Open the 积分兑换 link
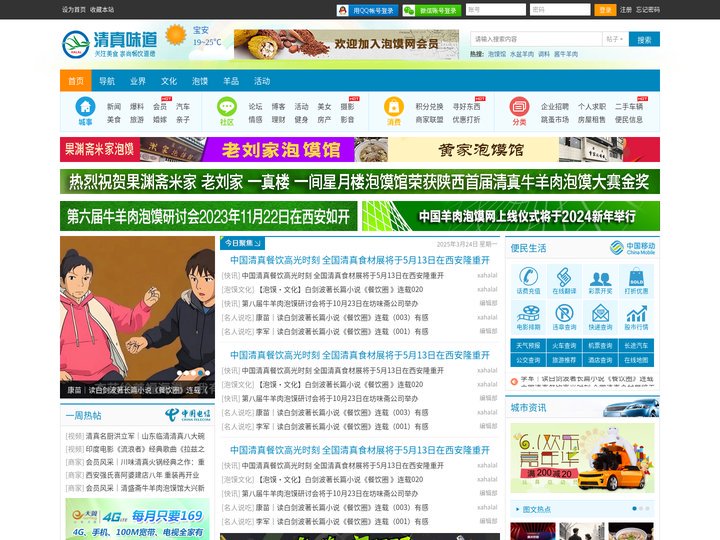 point(429,107)
